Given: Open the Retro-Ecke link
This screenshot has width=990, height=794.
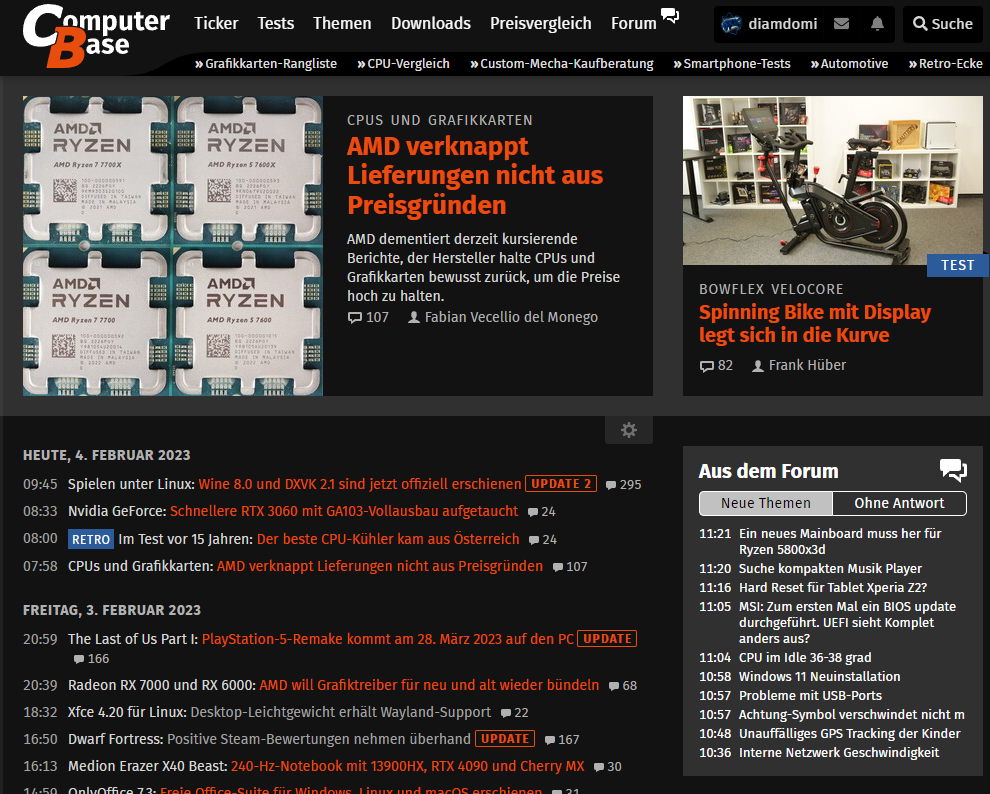Looking at the screenshot, I should 945,64.
